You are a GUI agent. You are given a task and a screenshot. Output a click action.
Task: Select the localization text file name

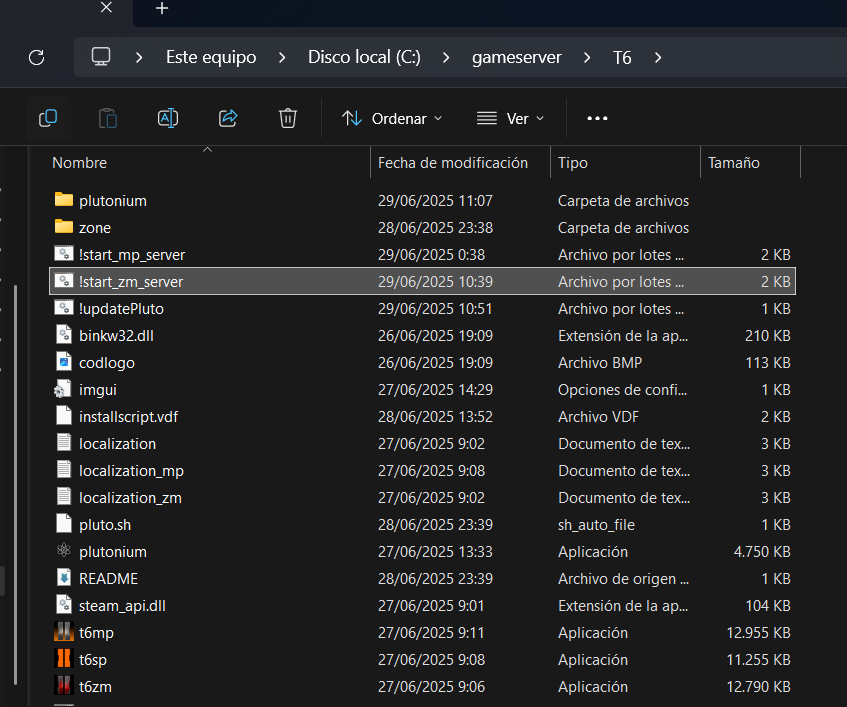tap(117, 443)
